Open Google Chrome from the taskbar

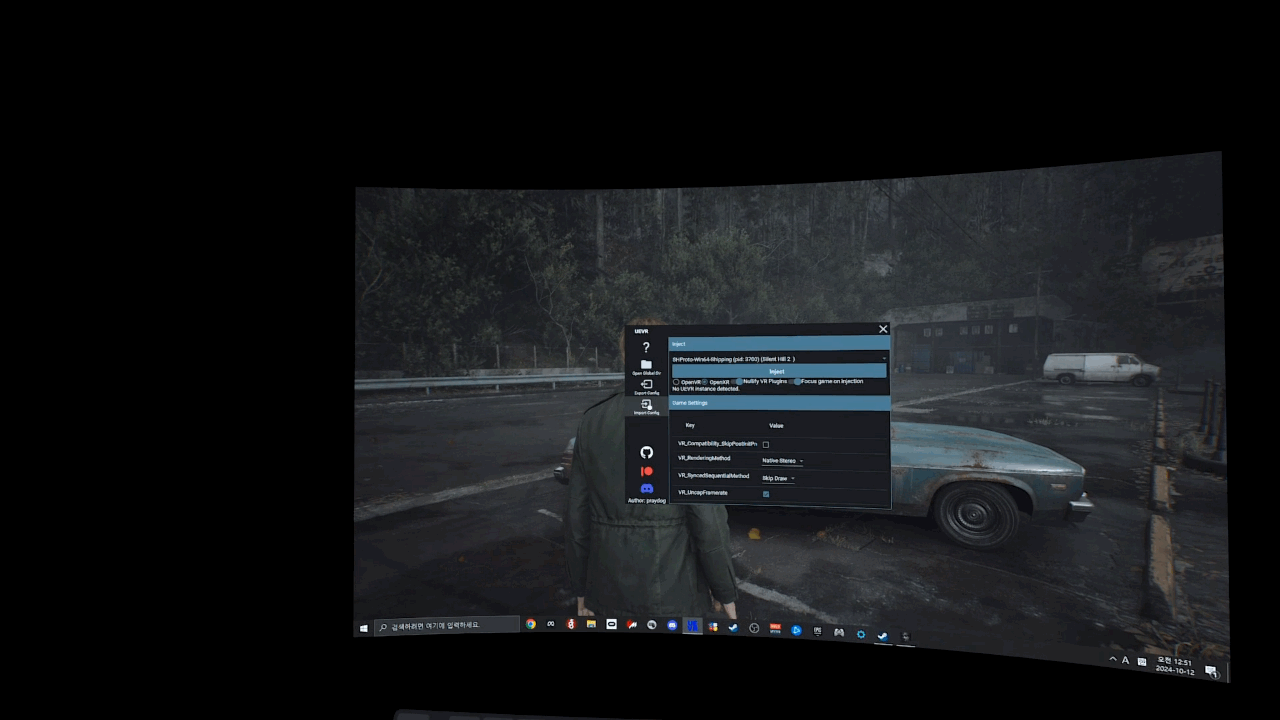pos(531,624)
